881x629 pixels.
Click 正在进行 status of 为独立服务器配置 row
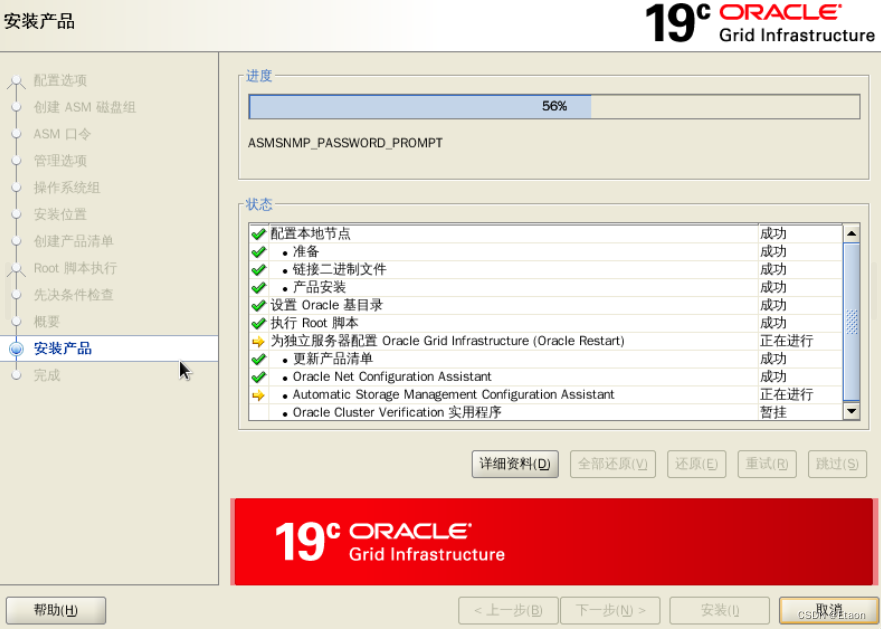[x=786, y=341]
